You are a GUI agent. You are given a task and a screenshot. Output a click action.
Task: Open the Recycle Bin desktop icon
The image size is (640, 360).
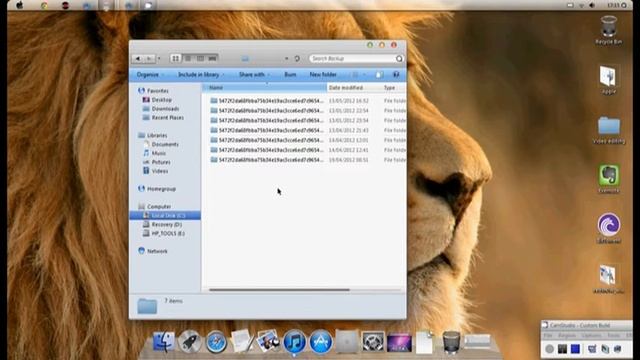pos(609,30)
